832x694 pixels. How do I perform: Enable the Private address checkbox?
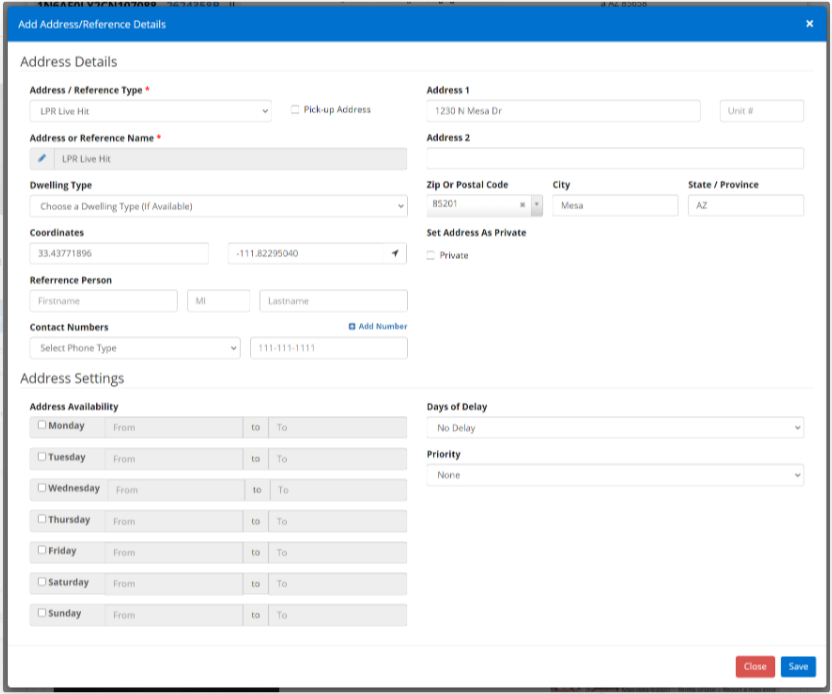(430, 255)
